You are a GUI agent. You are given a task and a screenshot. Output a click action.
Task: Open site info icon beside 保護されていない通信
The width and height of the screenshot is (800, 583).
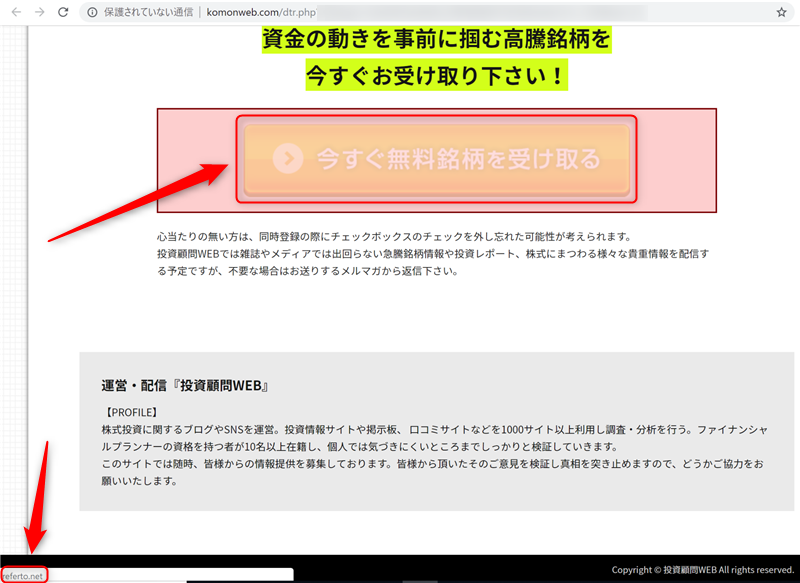92,12
